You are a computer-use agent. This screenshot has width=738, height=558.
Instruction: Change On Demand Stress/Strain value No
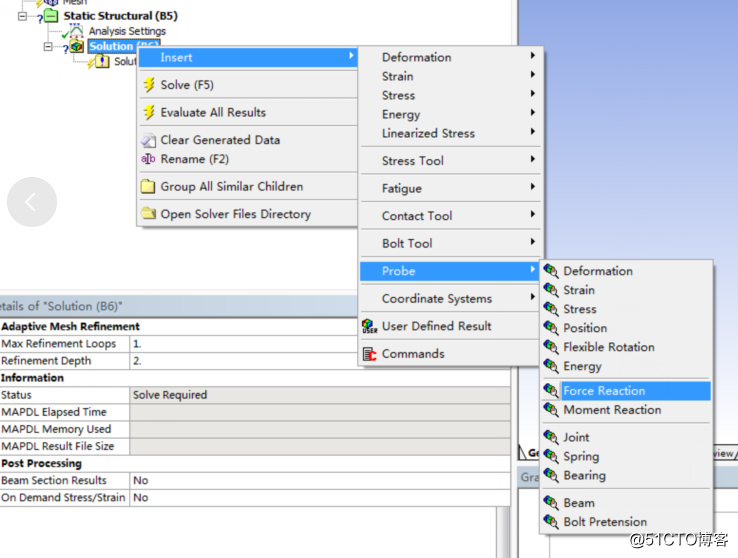pyautogui.click(x=320, y=498)
